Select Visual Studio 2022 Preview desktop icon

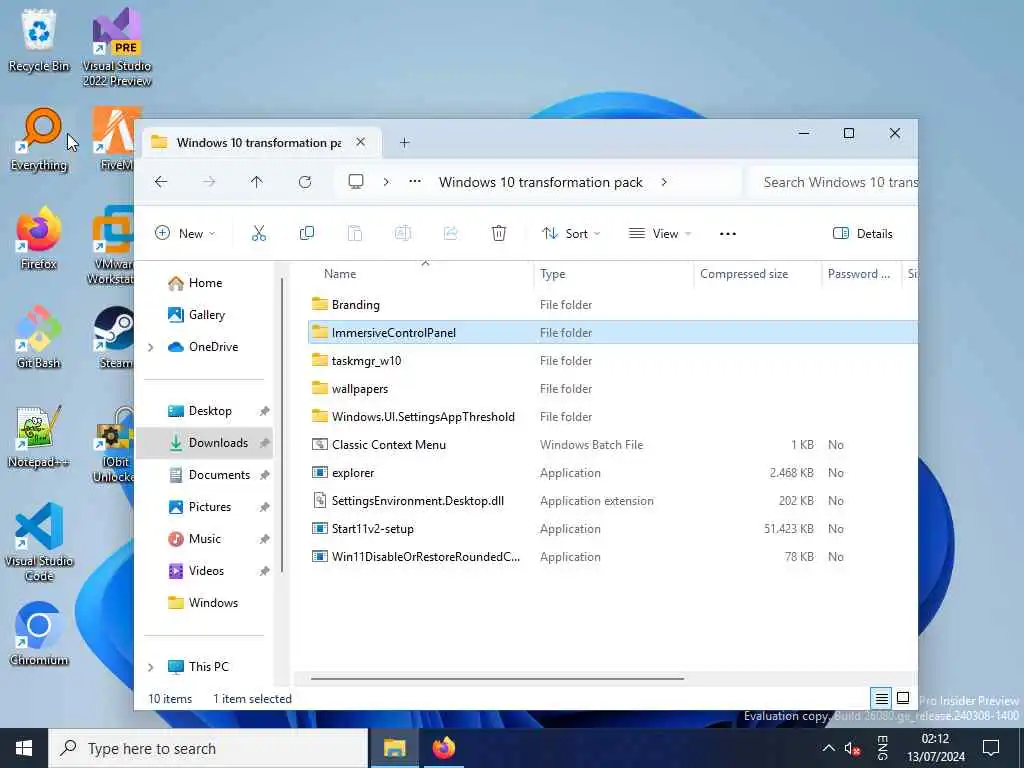(x=117, y=47)
